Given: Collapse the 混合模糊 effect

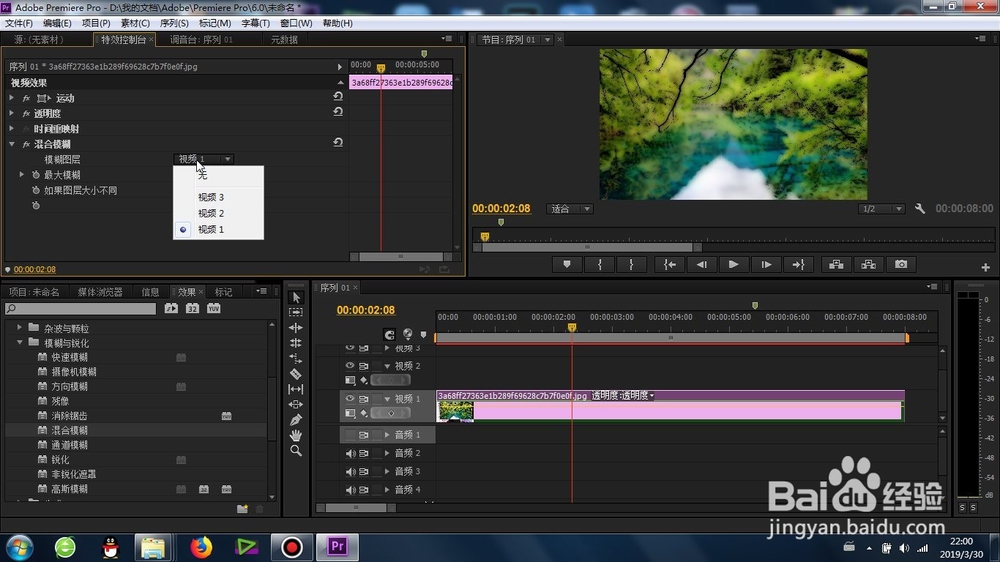Looking at the screenshot, I should (11, 144).
